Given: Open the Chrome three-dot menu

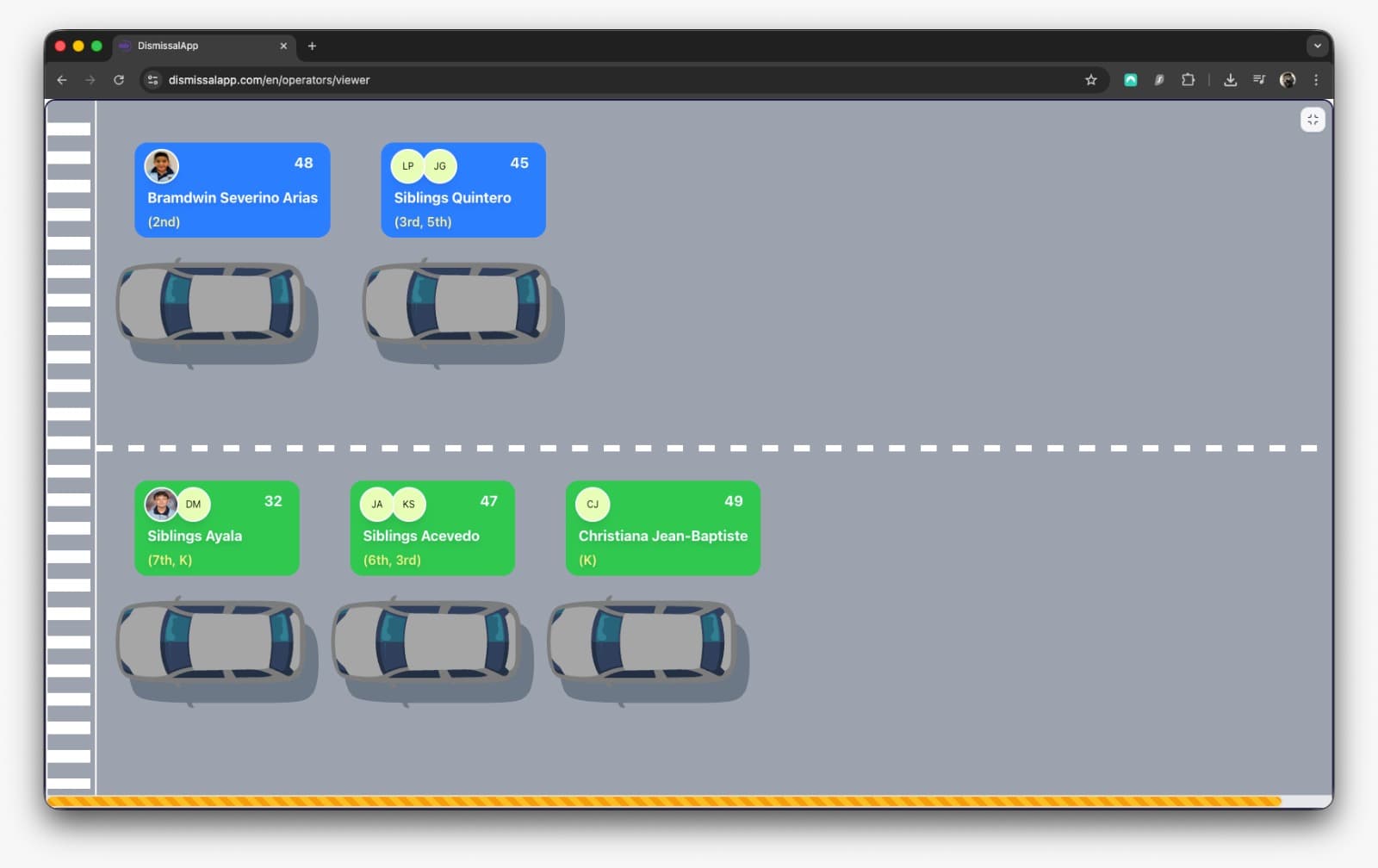Looking at the screenshot, I should coord(1315,80).
